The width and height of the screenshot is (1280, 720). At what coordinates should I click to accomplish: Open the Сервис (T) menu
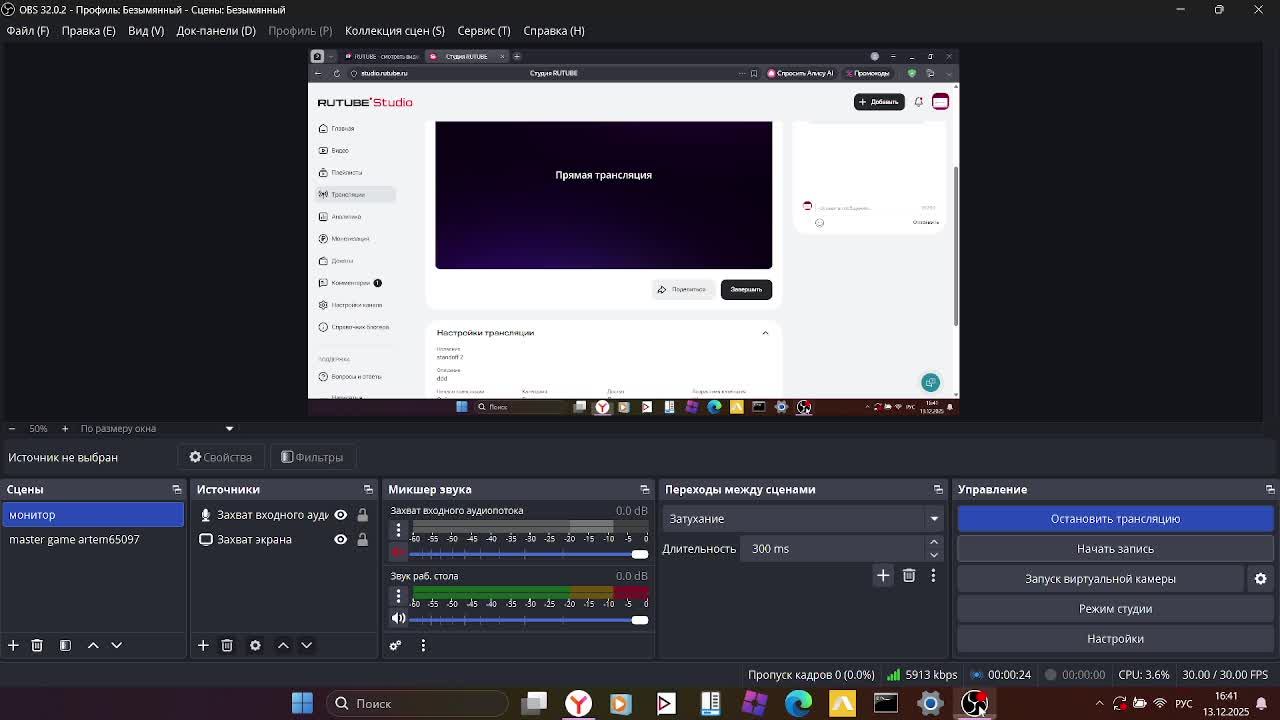tap(484, 30)
